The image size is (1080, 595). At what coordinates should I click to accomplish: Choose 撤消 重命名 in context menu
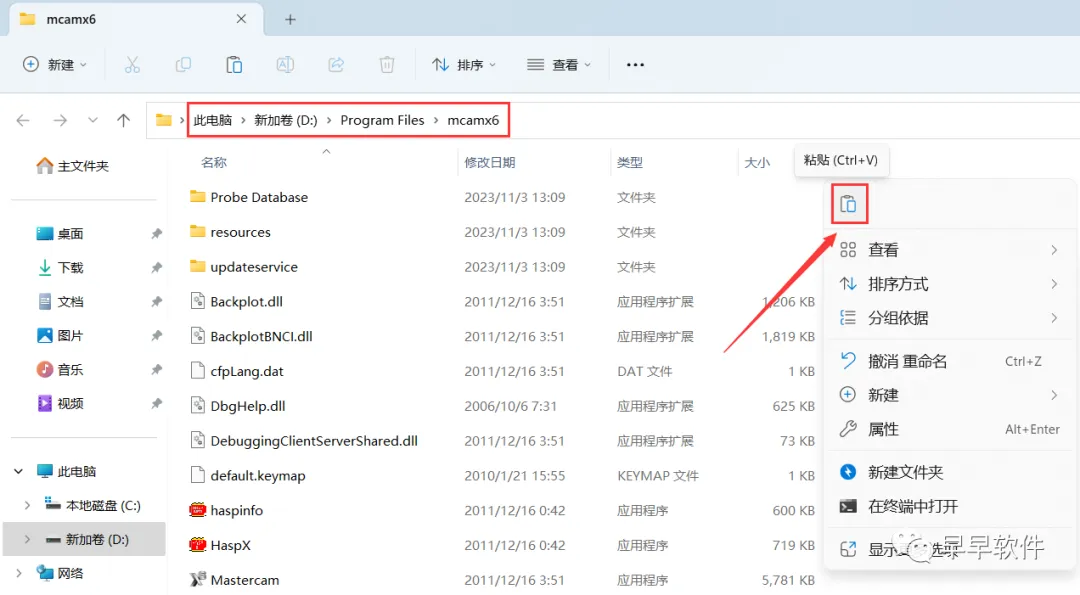pos(949,361)
